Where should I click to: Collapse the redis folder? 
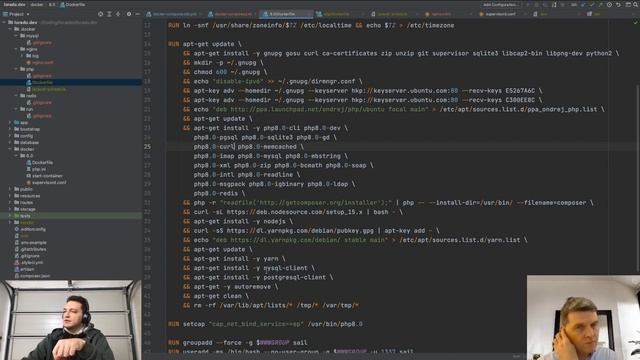click(x=16, y=96)
